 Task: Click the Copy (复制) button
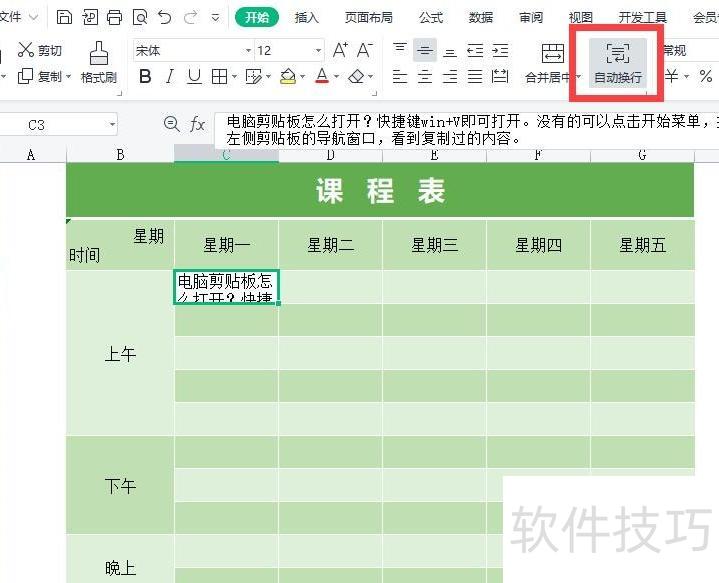[39, 76]
